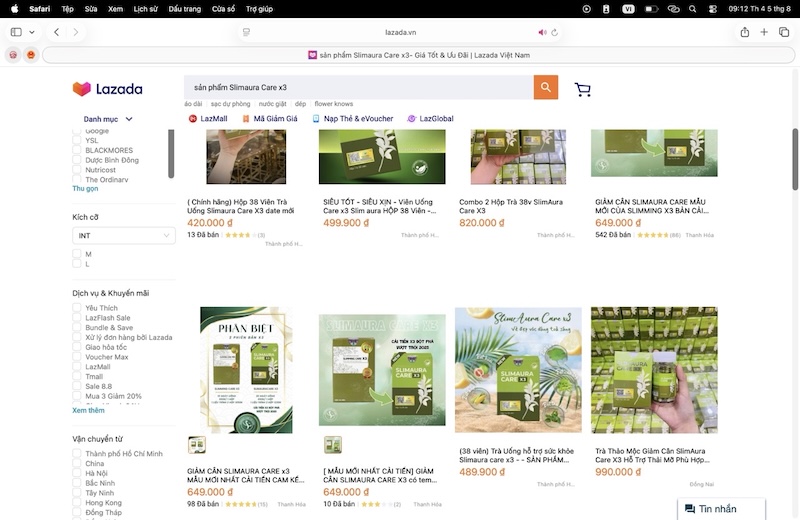This screenshot has width=800, height=520.
Task: Open the INT size dropdown
Action: coord(124,235)
